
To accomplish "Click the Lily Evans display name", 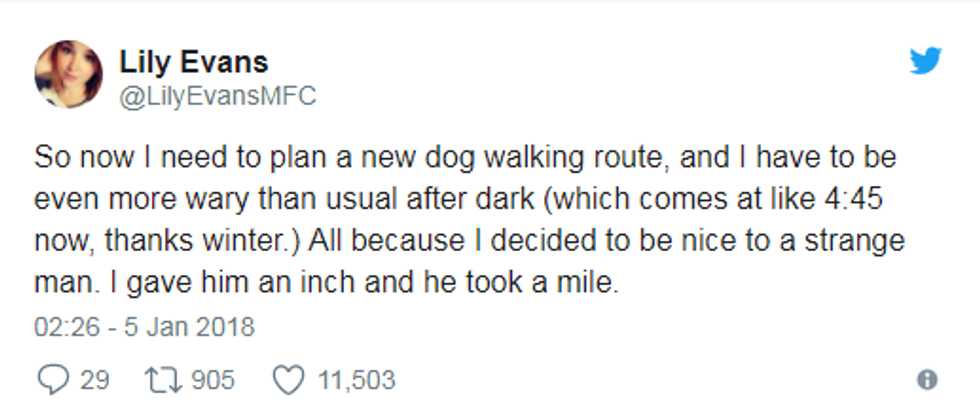I will pyautogui.click(x=194, y=61).
